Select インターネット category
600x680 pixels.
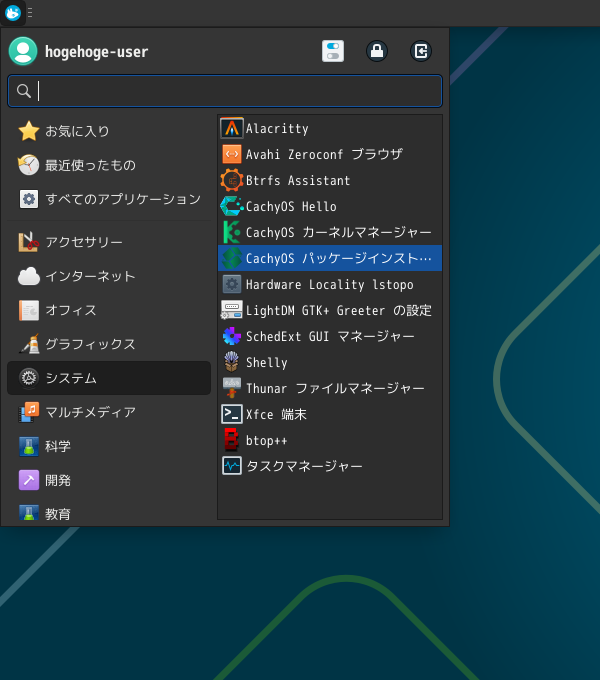click(109, 276)
